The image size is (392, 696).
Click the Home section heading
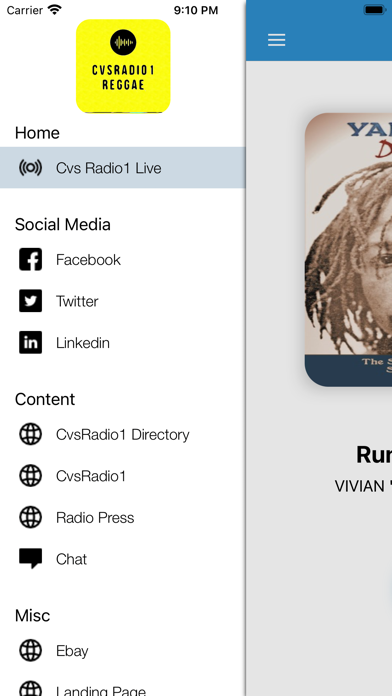pos(37,133)
